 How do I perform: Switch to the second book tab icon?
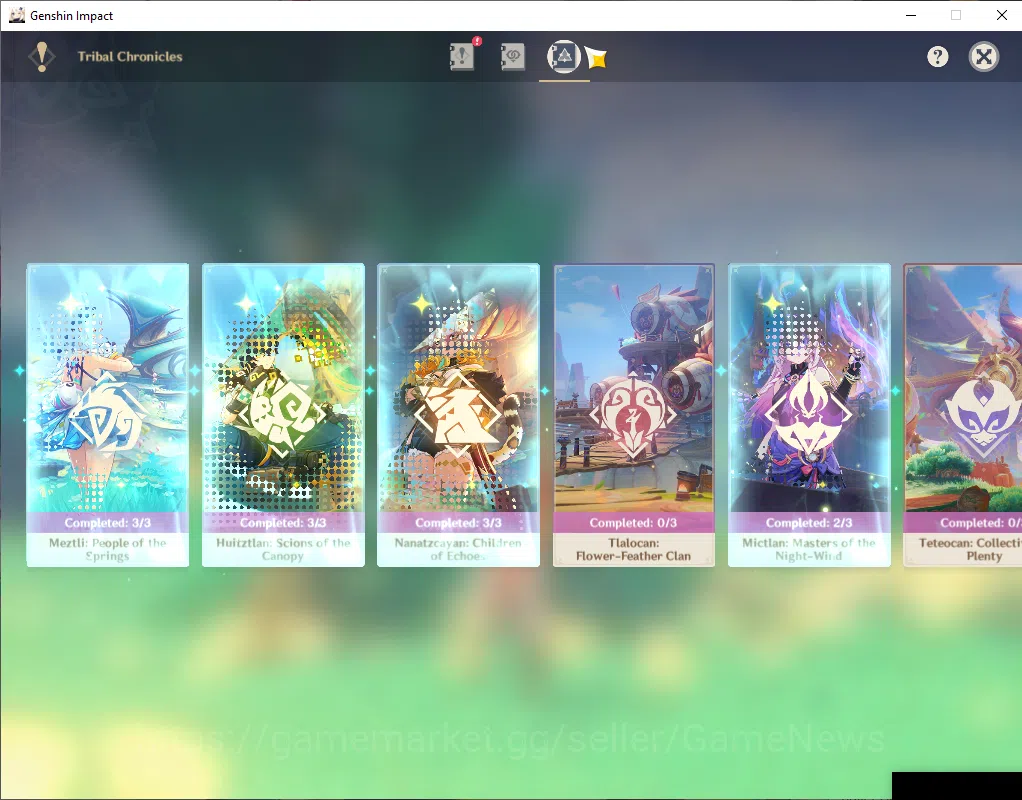pos(512,56)
